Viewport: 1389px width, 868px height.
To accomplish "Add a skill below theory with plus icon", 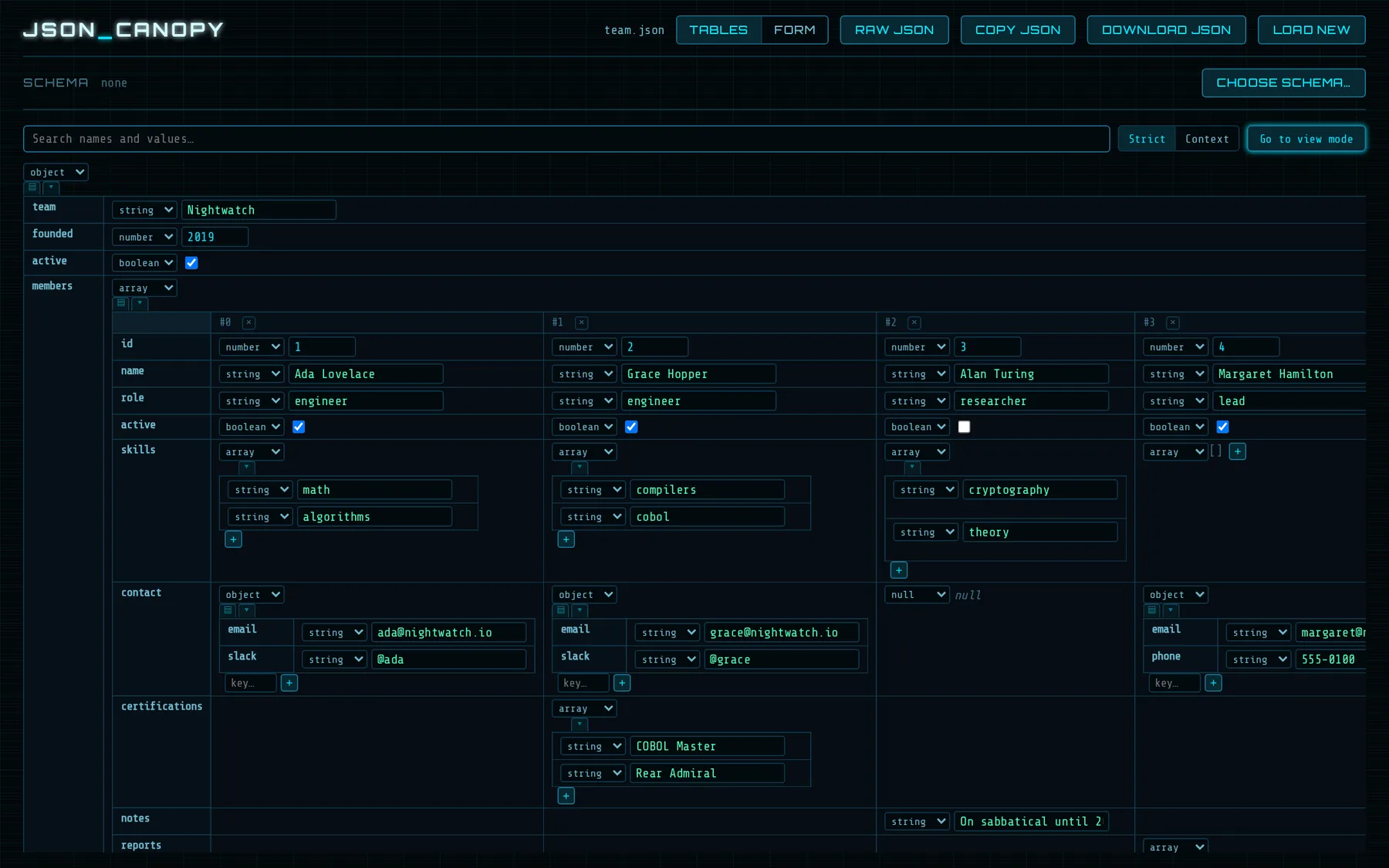I will 899,570.
